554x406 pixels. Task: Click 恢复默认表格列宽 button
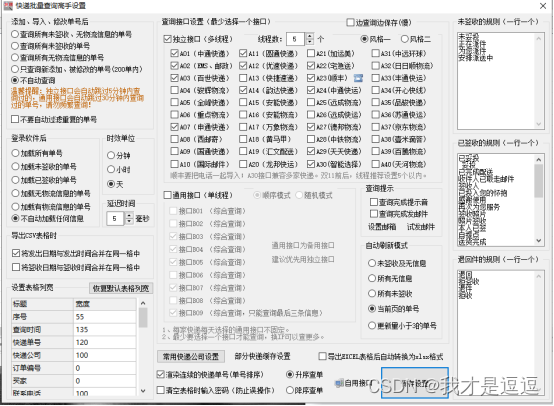point(121,288)
